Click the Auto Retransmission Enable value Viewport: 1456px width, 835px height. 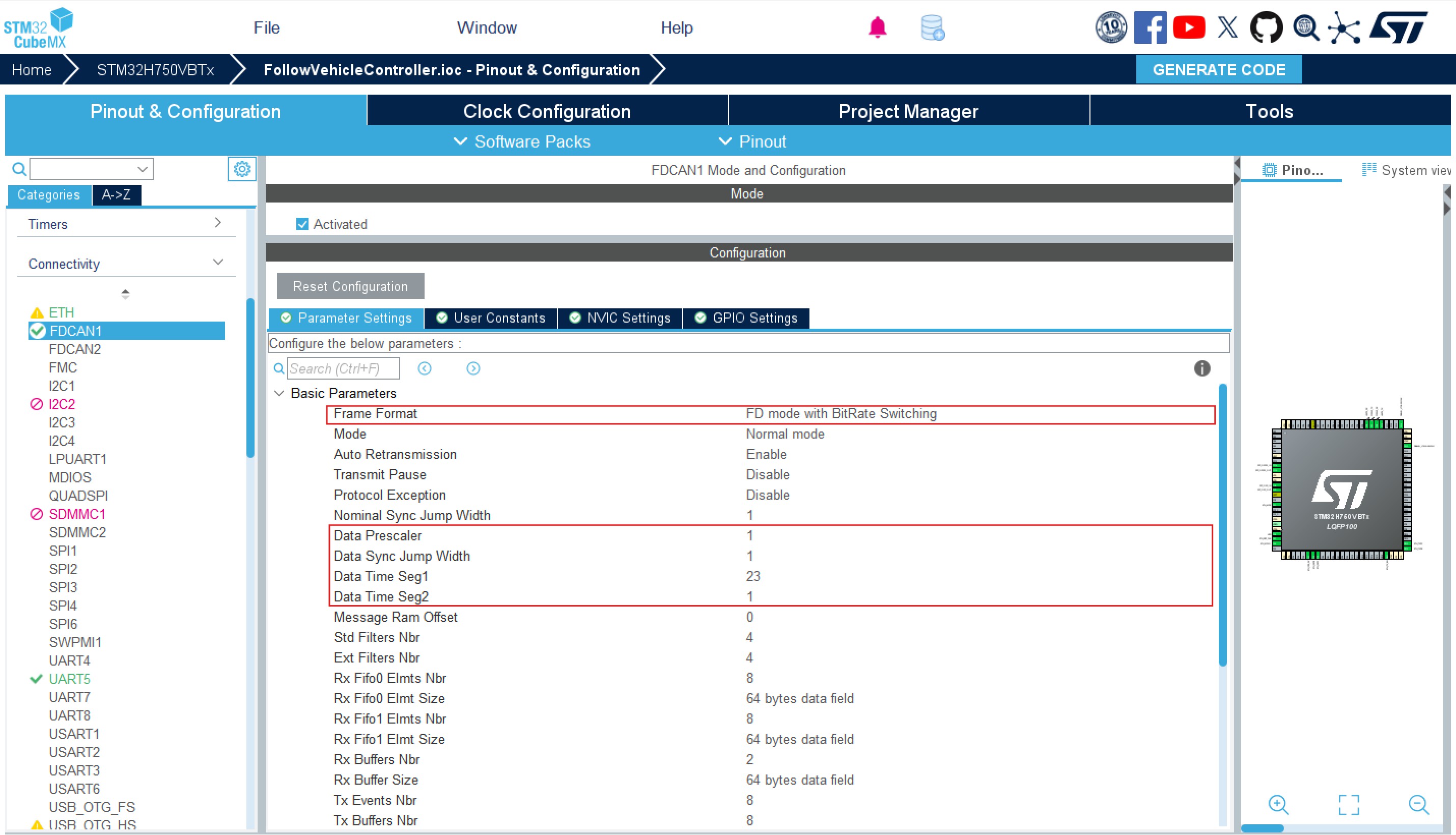coord(766,454)
